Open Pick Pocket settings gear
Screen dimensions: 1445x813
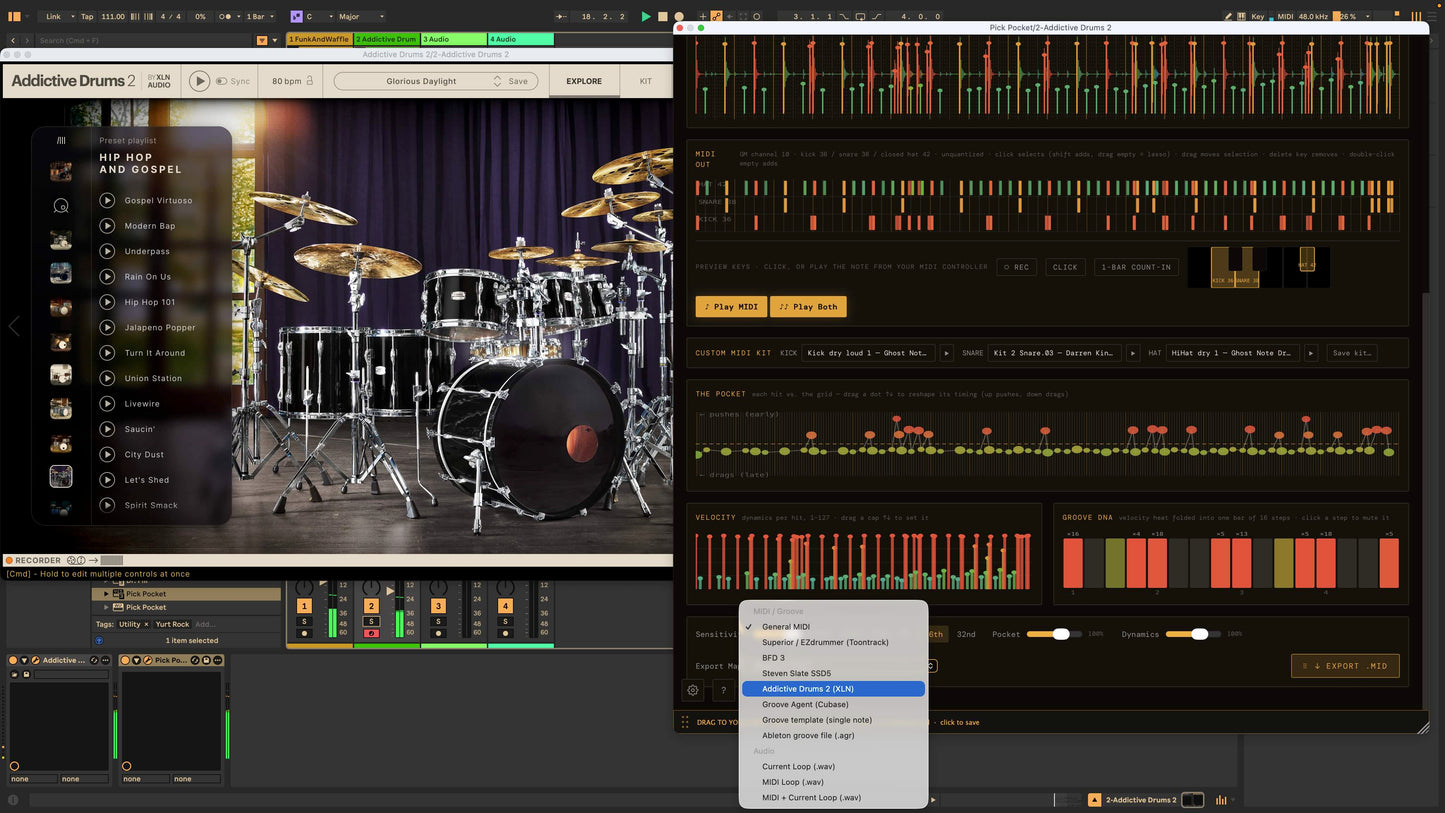tap(693, 690)
